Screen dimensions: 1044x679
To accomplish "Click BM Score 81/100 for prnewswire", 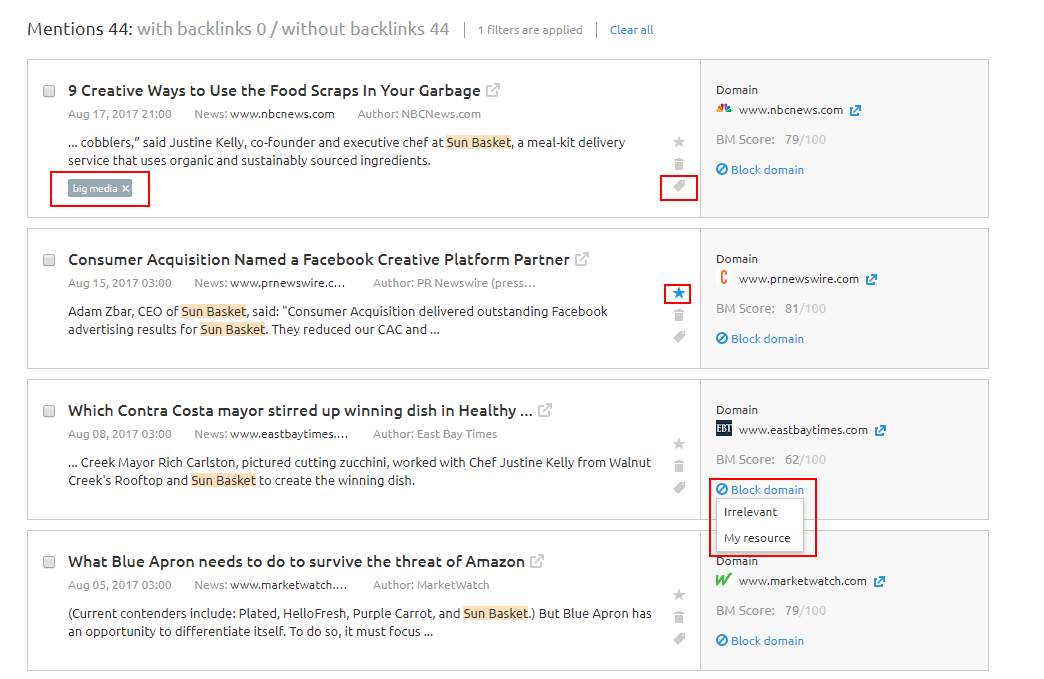I will tap(771, 309).
